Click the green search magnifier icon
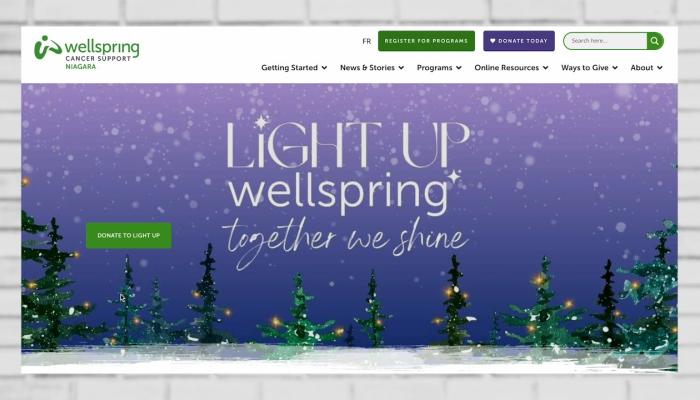This screenshot has height=400, width=700. [x=654, y=41]
